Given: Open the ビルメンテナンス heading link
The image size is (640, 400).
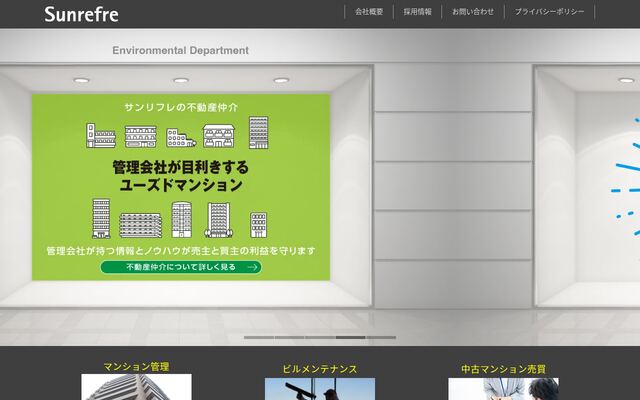Looking at the screenshot, I should (320, 369).
